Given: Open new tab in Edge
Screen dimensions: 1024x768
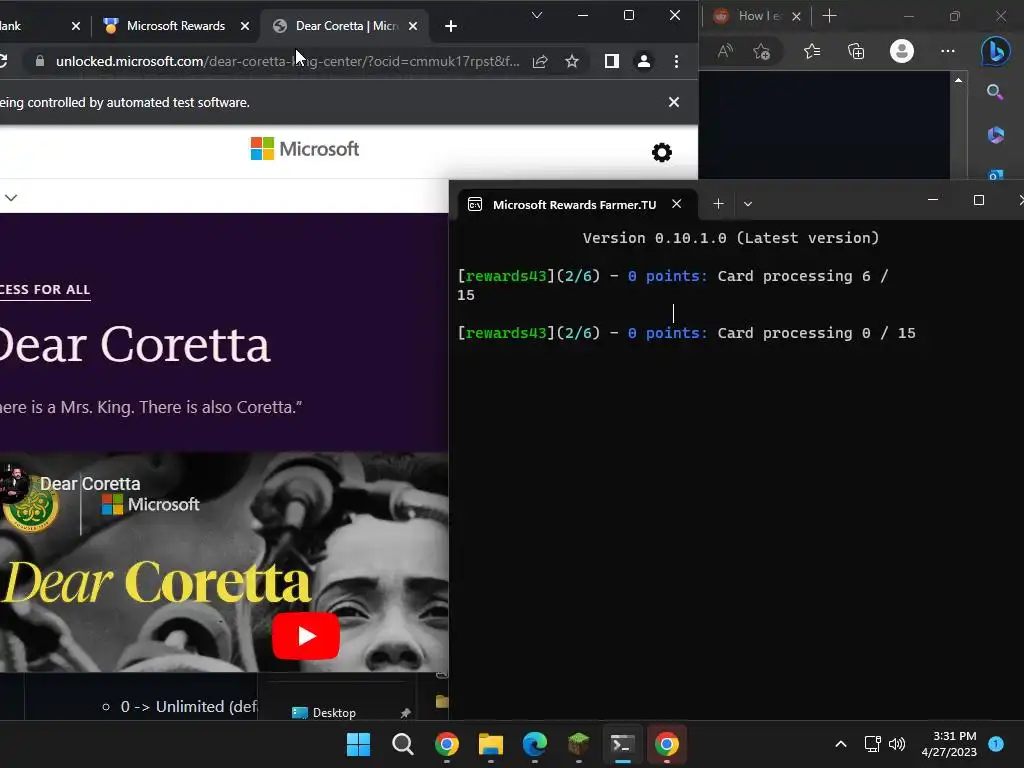Looking at the screenshot, I should [829, 16].
